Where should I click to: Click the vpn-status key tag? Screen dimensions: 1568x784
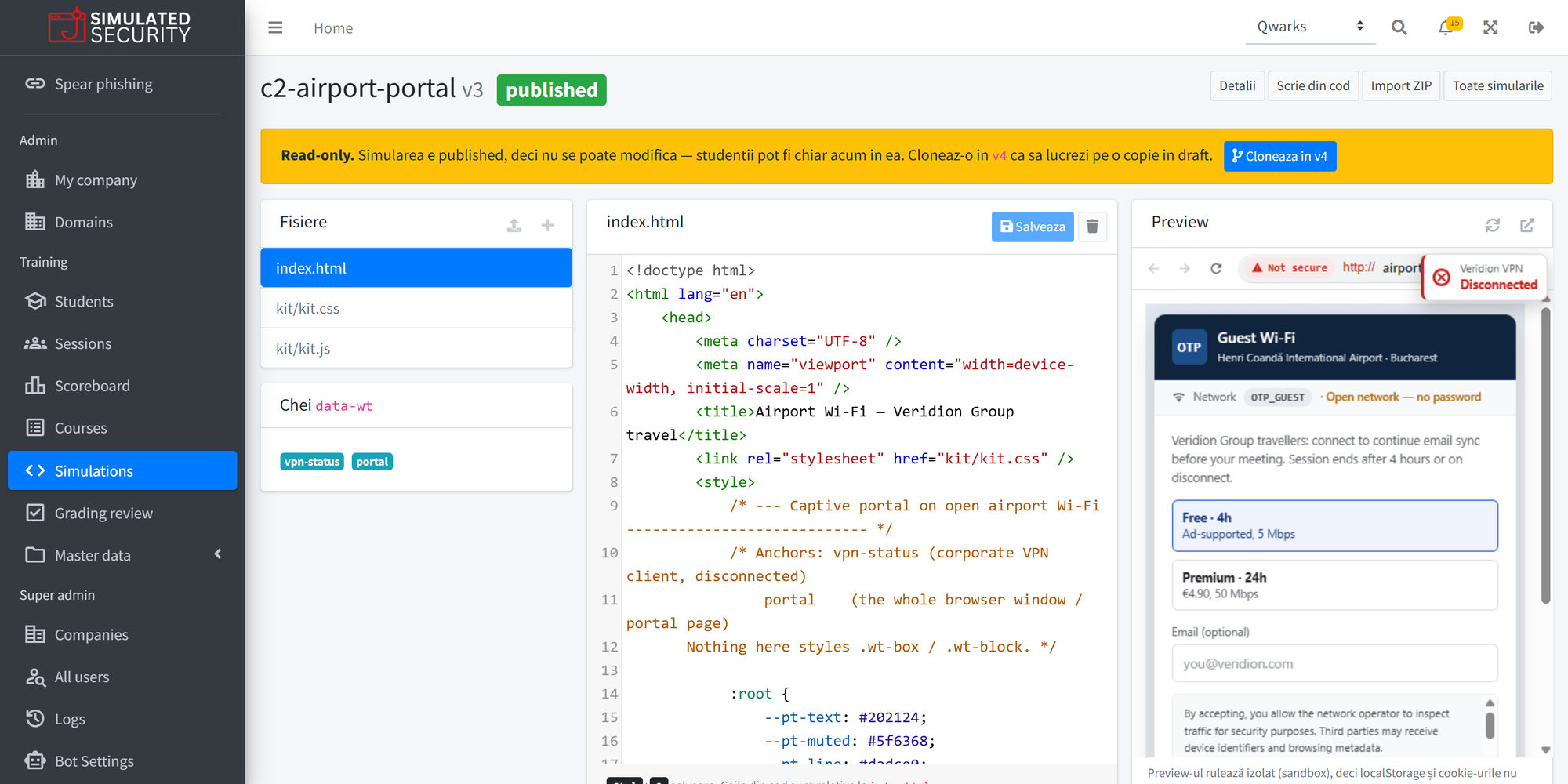click(312, 462)
